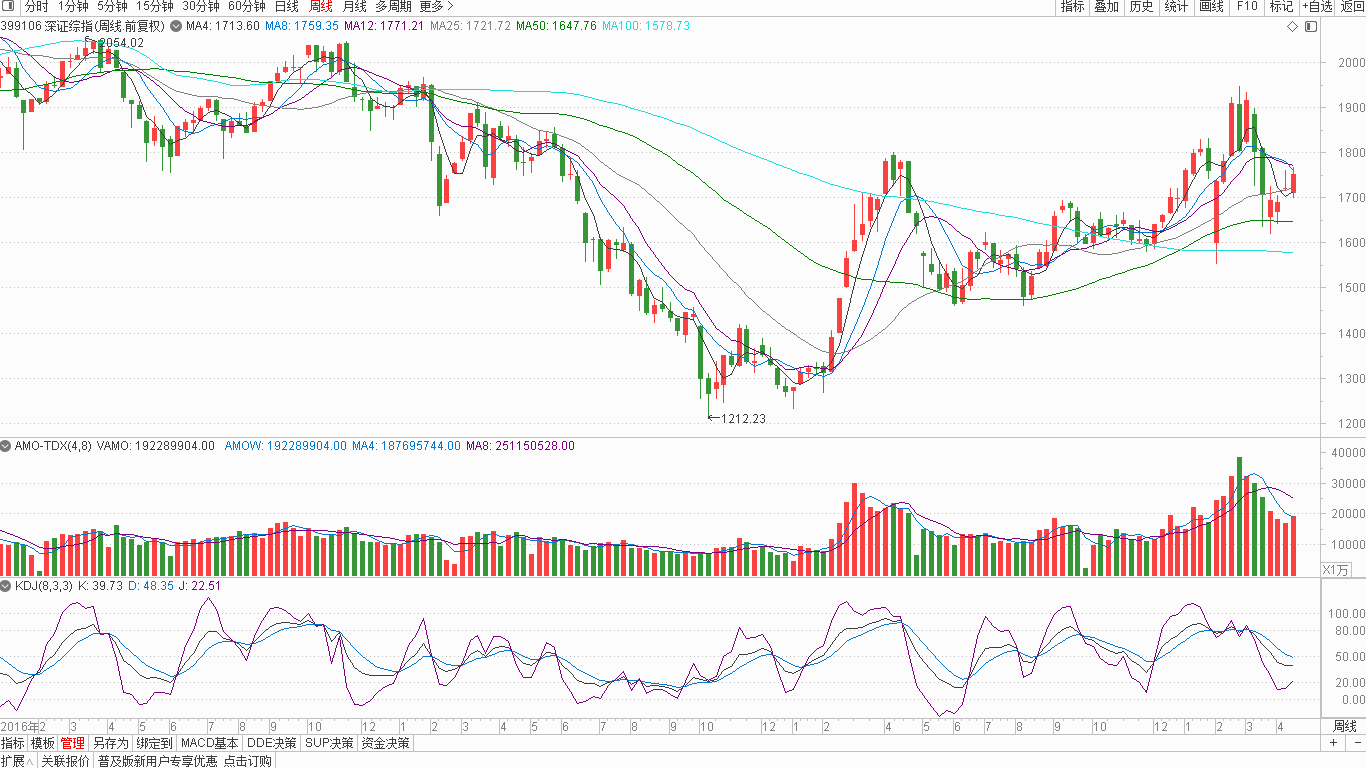The image size is (1366, 768).
Task: Switch to 日线 daily chart
Action: 286,7
